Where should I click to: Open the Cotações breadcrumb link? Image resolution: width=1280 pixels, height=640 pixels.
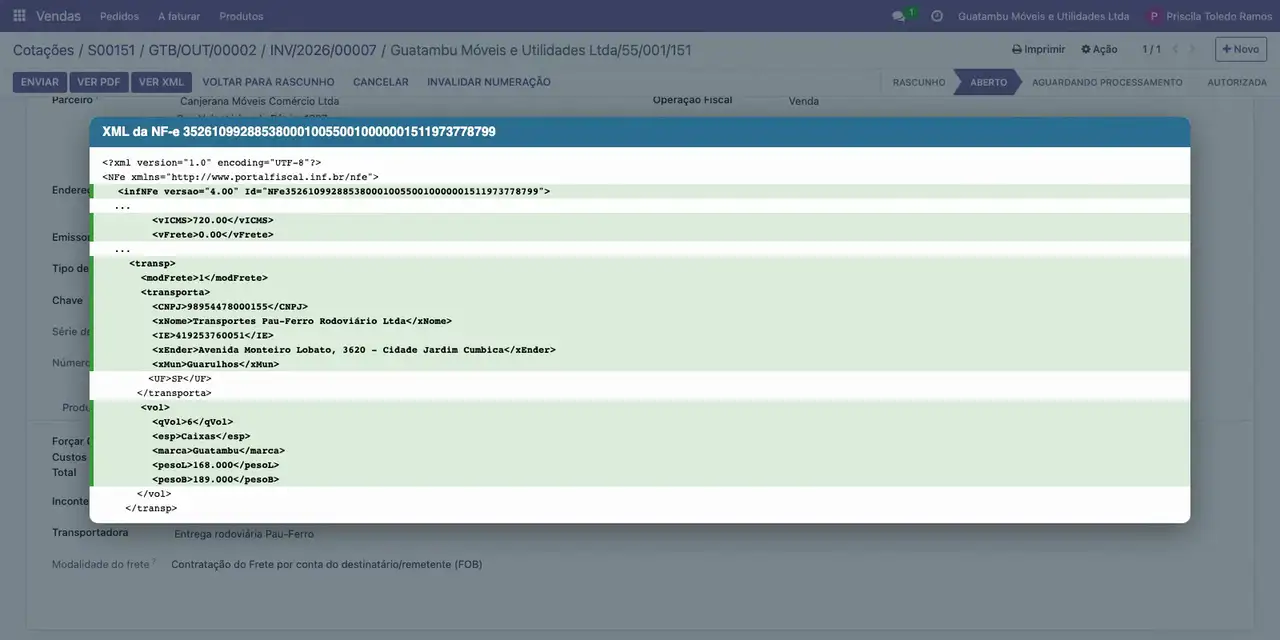[43, 50]
